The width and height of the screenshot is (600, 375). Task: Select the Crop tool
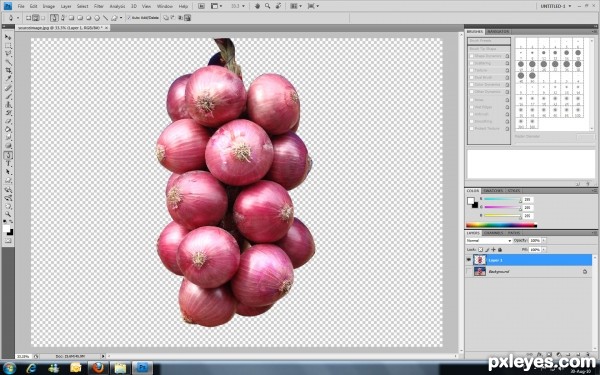pyautogui.click(x=8, y=71)
